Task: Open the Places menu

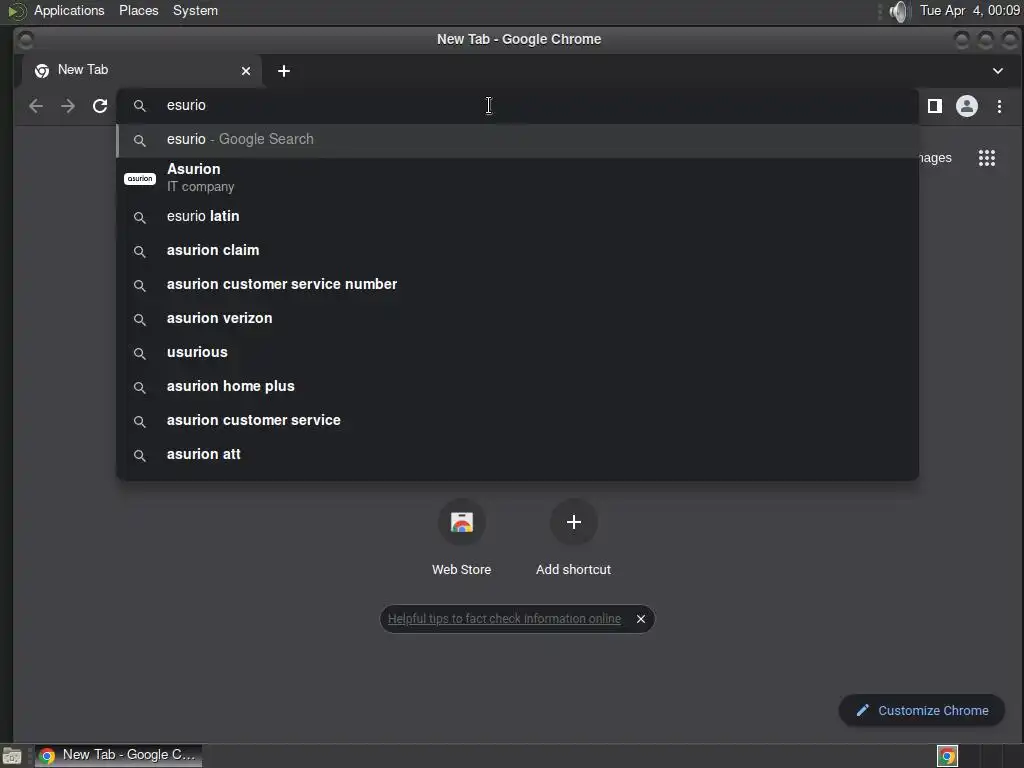Action: tap(138, 10)
